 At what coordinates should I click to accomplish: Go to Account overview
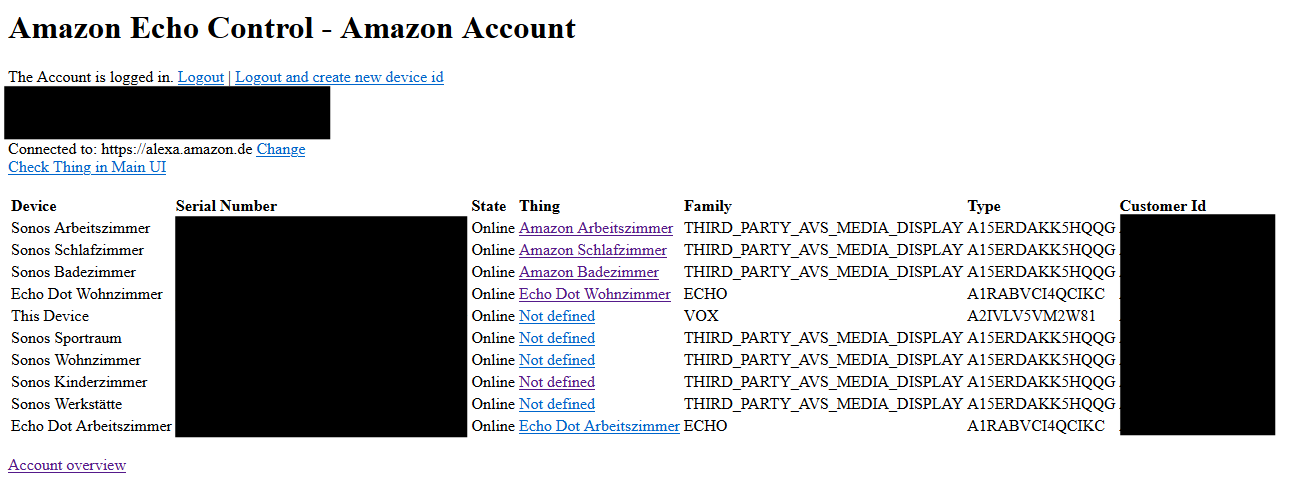pyautogui.click(x=67, y=465)
